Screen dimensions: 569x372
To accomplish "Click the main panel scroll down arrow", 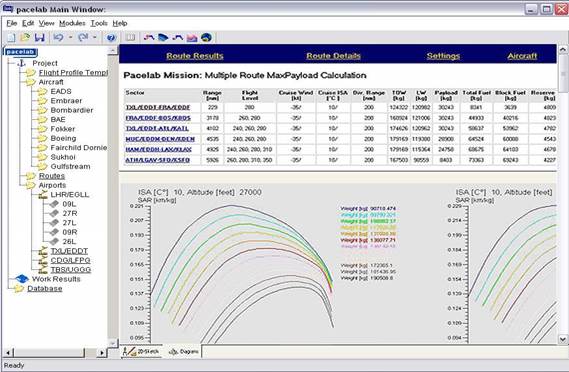I will coord(563,339).
